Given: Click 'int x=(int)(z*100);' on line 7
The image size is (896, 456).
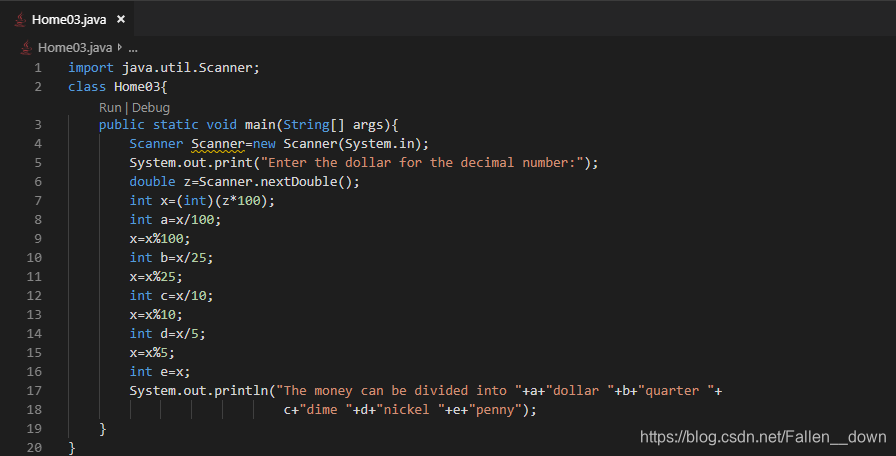Looking at the screenshot, I should [202, 201].
